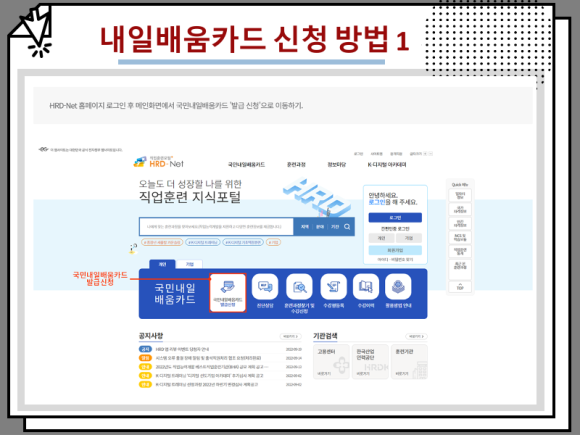Open 정보마당 top menu

point(337,165)
